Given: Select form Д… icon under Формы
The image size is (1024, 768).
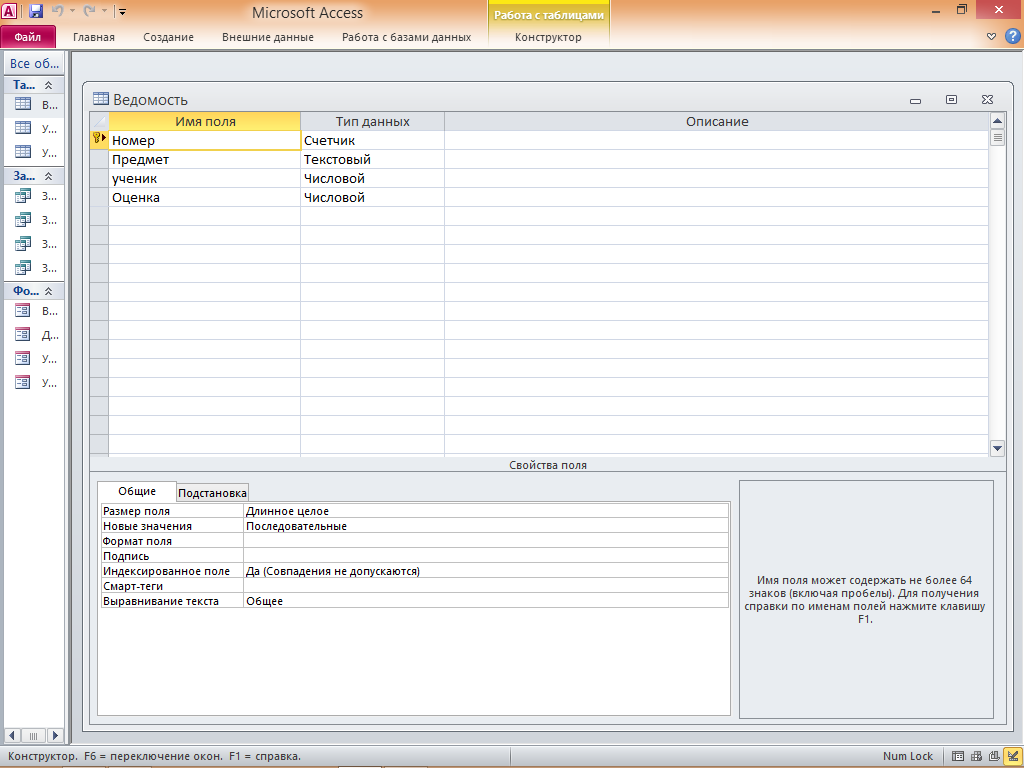Looking at the screenshot, I should coord(23,334).
